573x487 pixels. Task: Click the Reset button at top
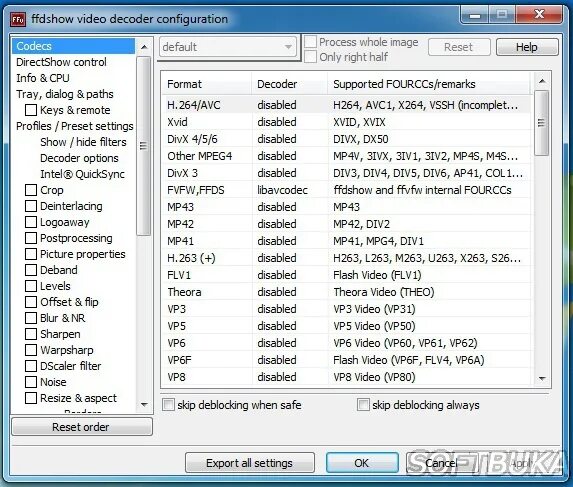pos(459,47)
